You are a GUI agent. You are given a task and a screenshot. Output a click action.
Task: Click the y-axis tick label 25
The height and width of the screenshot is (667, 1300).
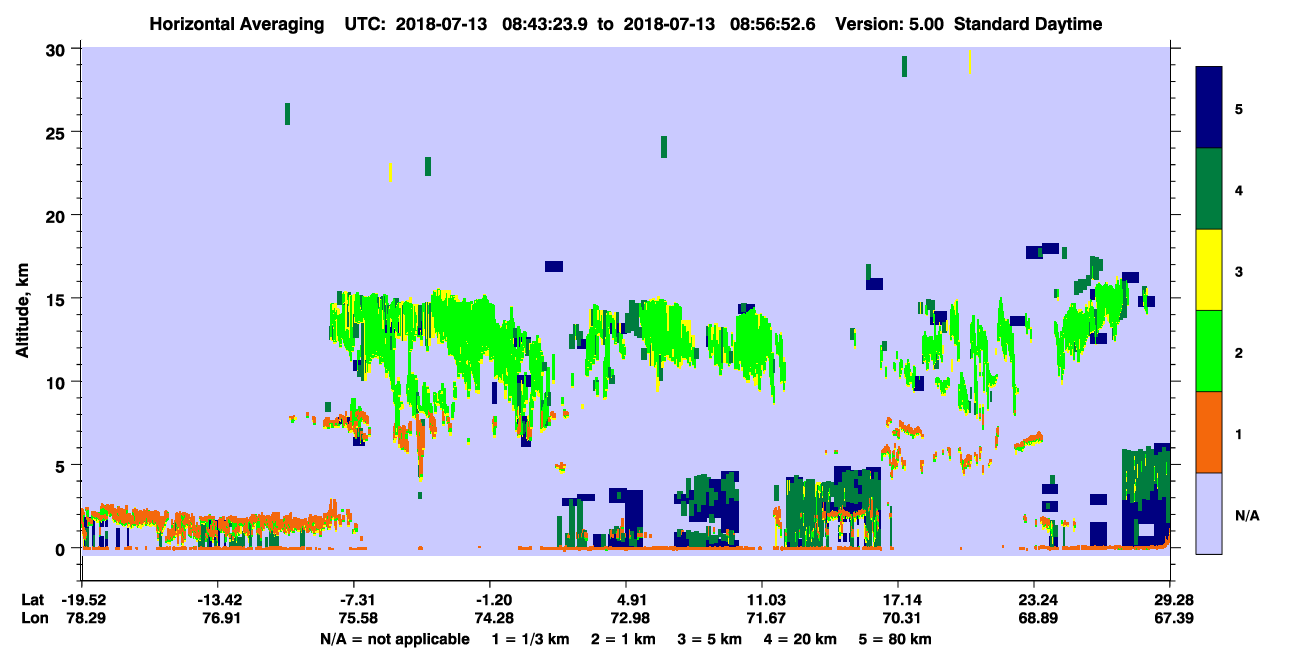[x=56, y=132]
